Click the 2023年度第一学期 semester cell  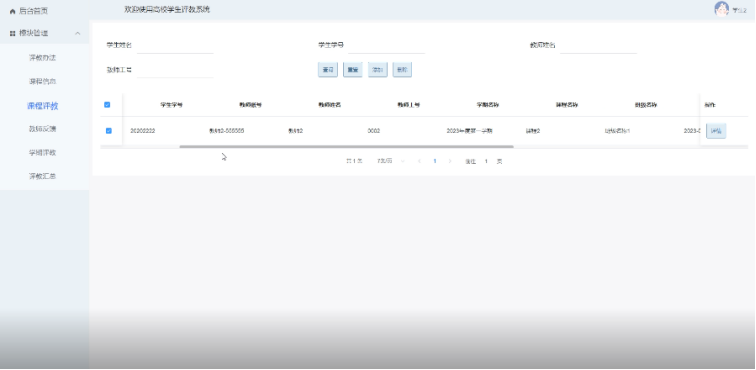470,131
